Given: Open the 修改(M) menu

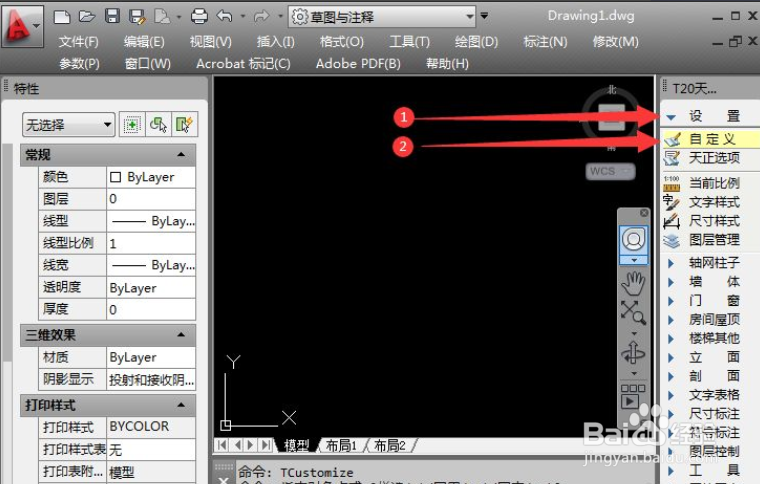Looking at the screenshot, I should click(616, 42).
